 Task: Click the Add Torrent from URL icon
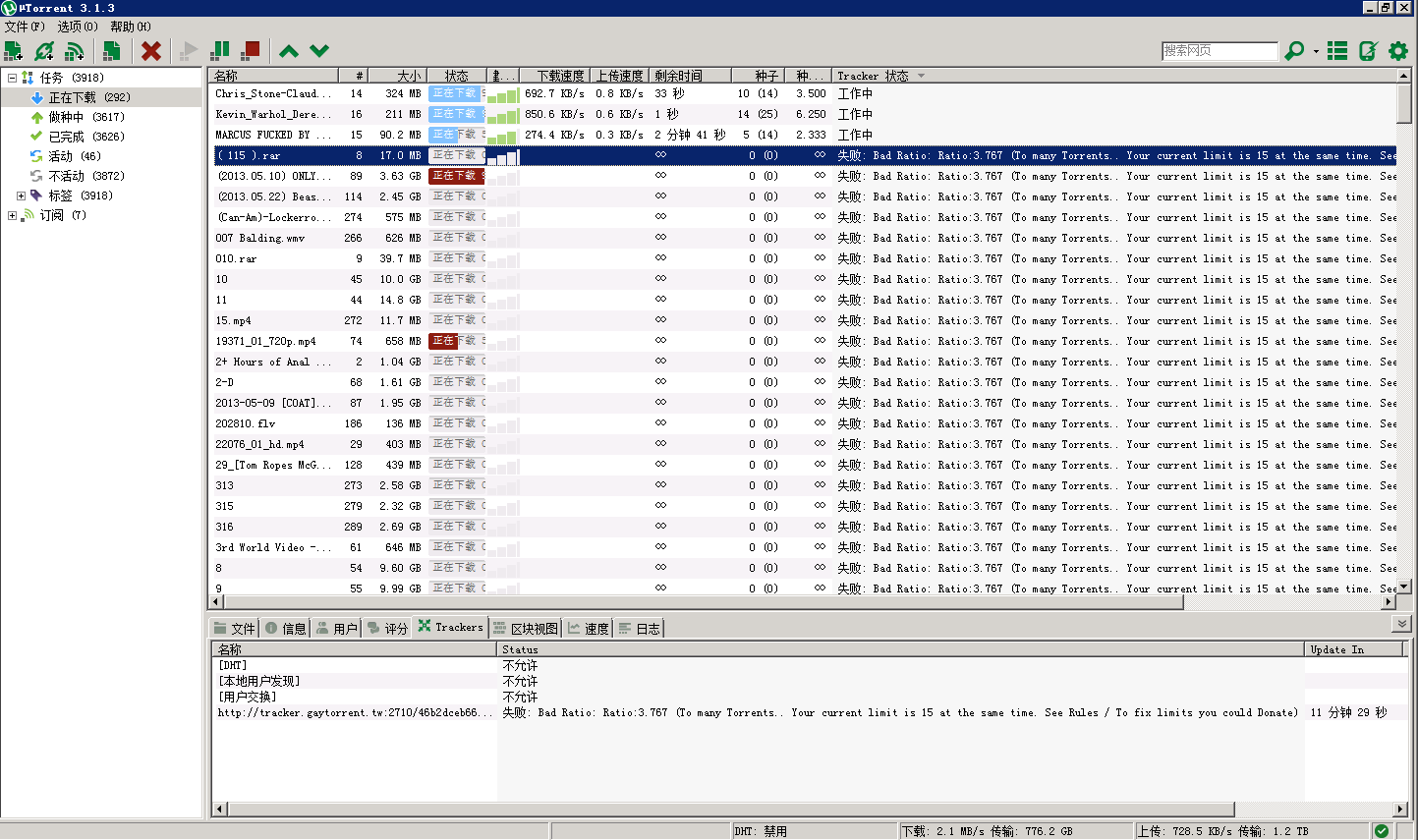point(44,51)
